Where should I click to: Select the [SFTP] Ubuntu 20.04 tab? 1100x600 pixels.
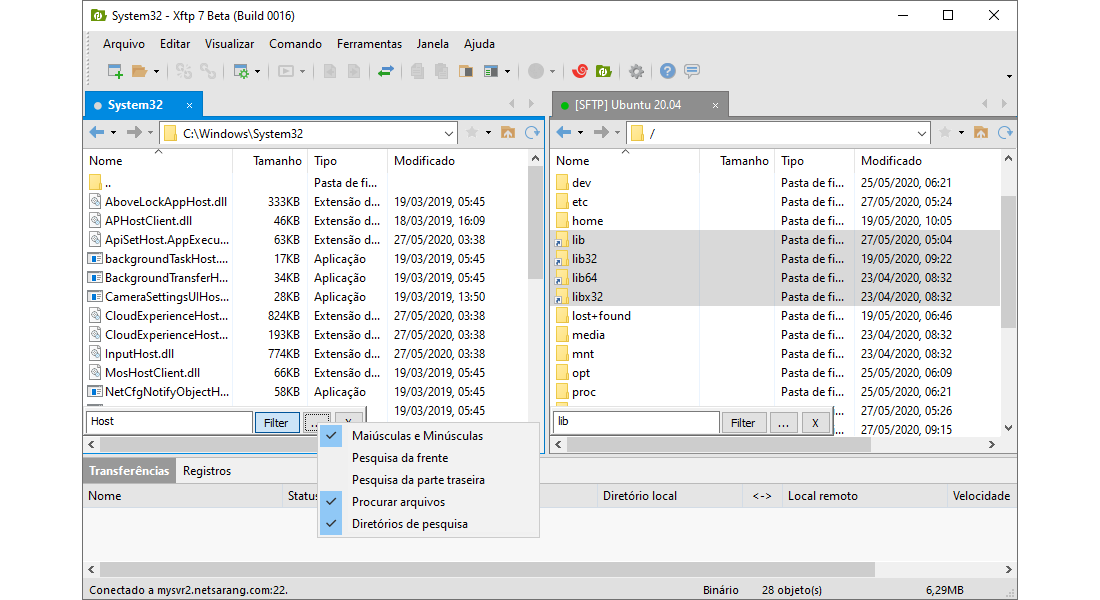640,105
